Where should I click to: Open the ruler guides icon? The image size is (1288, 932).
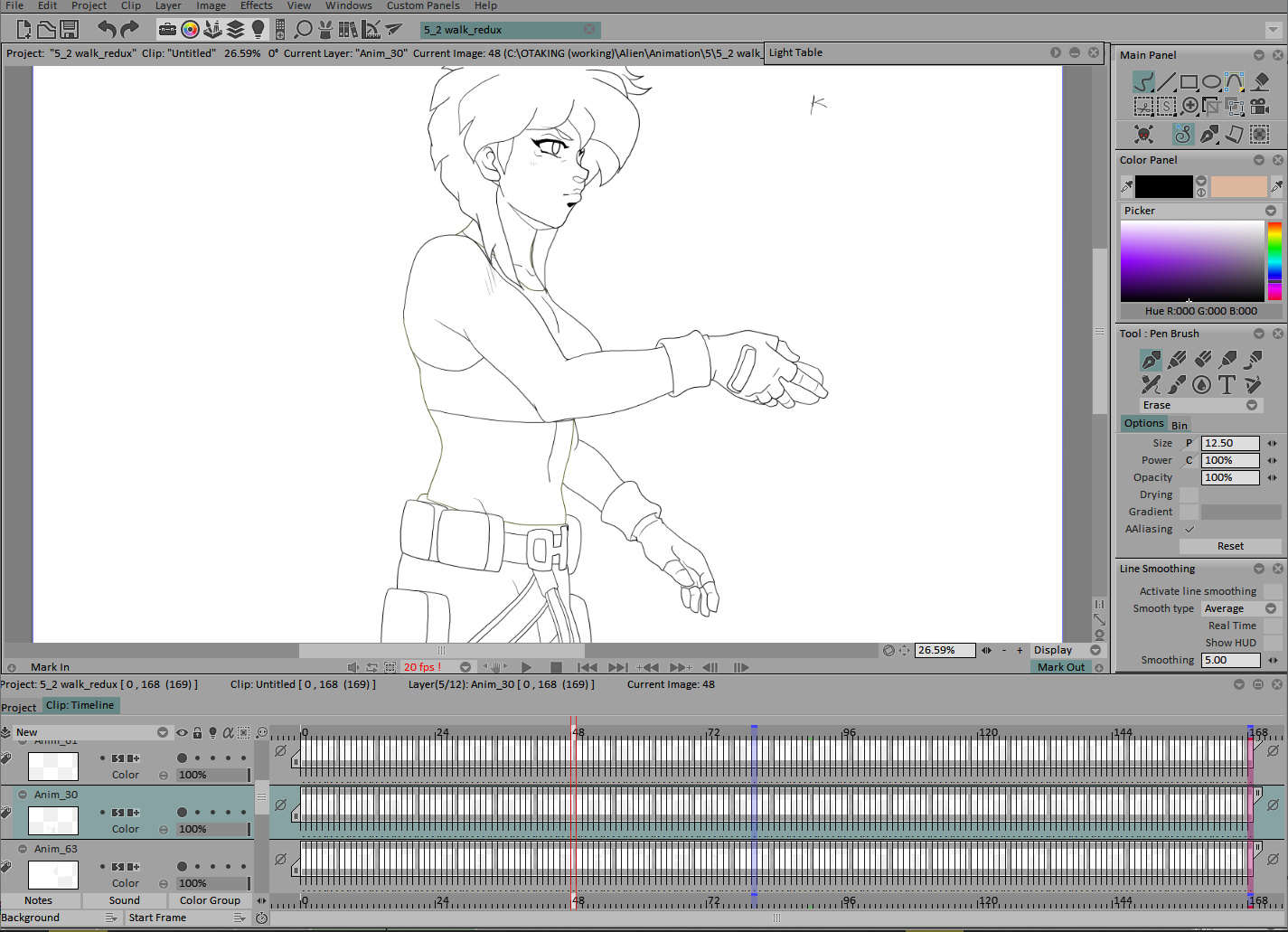pyautogui.click(x=371, y=30)
